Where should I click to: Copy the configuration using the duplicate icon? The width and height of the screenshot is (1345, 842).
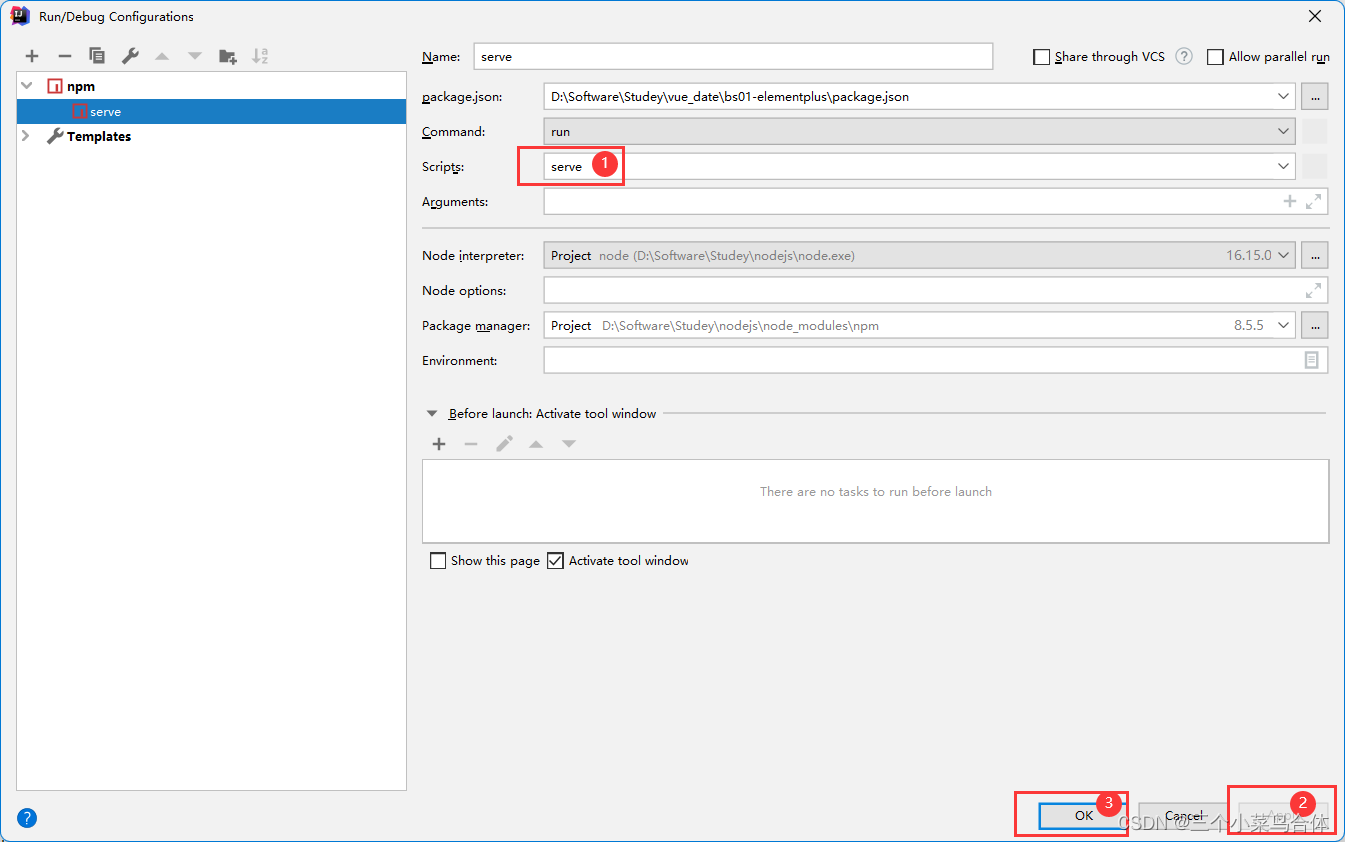click(97, 57)
